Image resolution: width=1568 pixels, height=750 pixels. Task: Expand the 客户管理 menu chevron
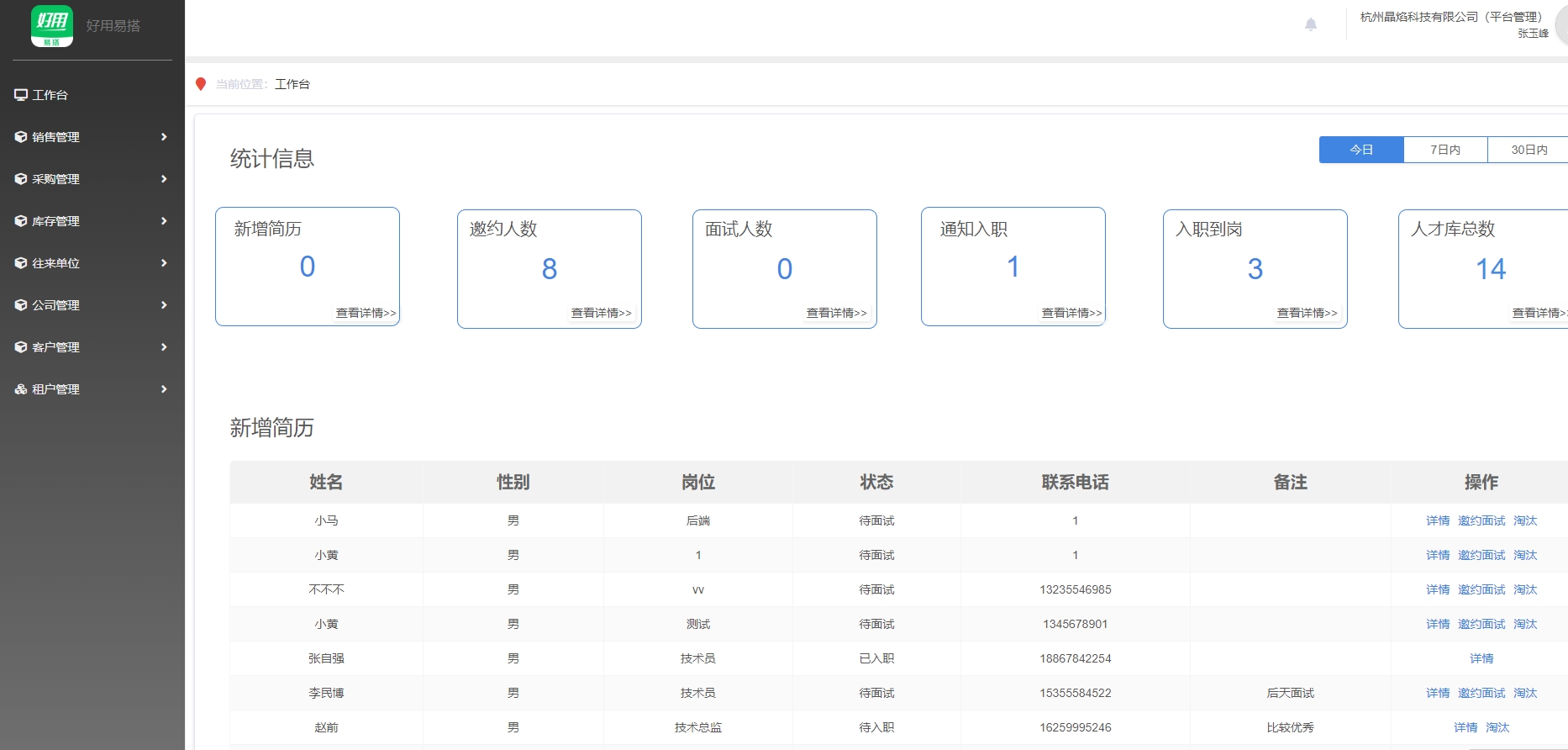coord(164,347)
